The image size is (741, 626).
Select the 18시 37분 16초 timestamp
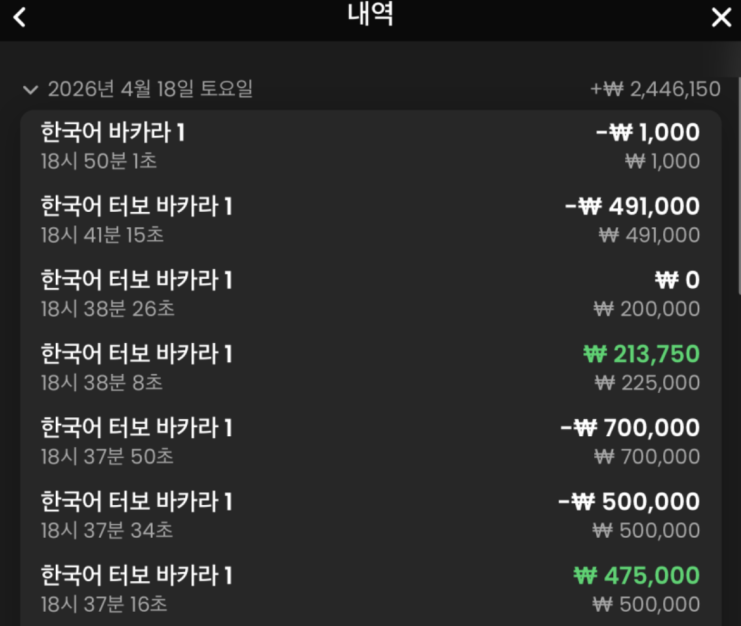tap(104, 605)
